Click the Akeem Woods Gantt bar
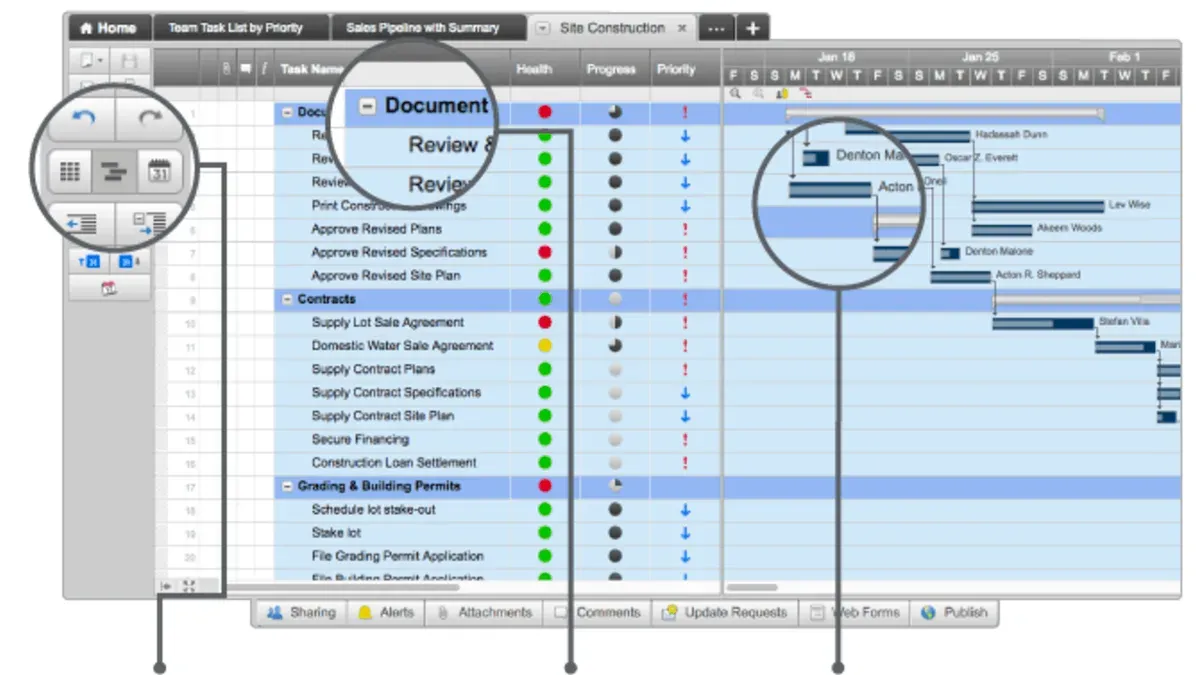 point(1002,229)
